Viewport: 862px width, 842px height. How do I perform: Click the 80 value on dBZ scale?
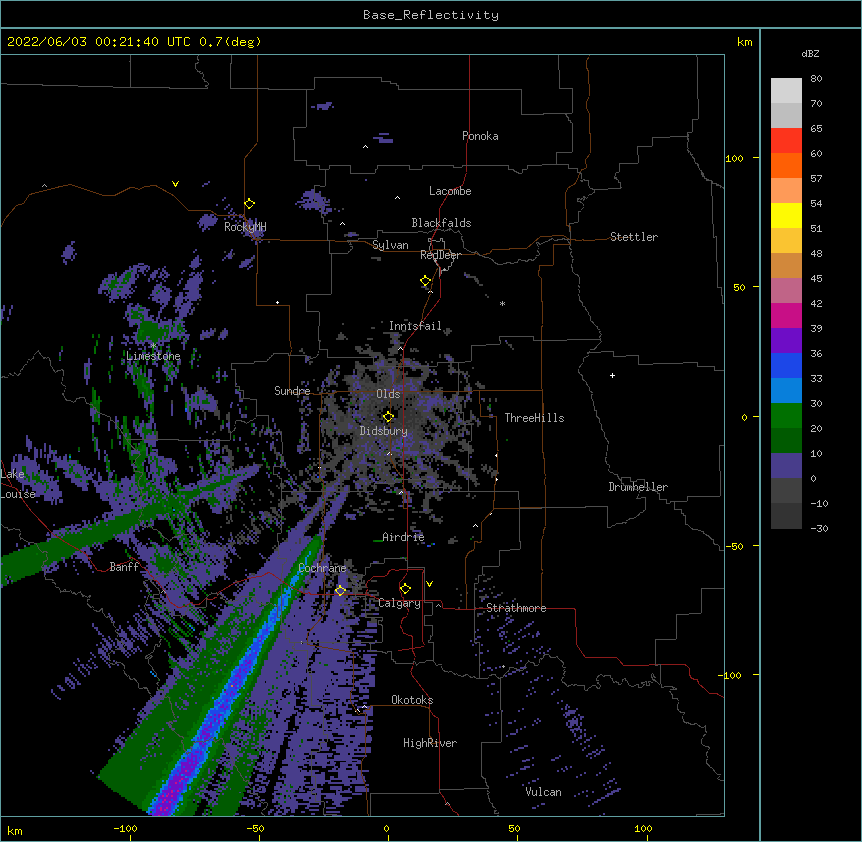(816, 79)
